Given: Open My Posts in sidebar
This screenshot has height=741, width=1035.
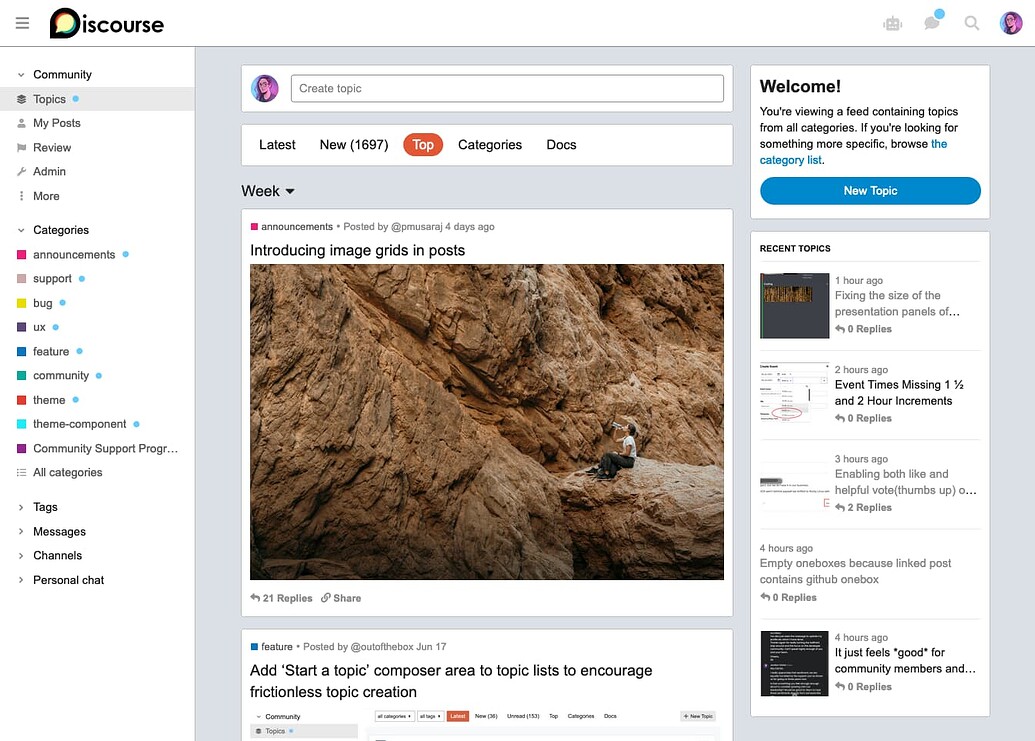Looking at the screenshot, I should (56, 123).
